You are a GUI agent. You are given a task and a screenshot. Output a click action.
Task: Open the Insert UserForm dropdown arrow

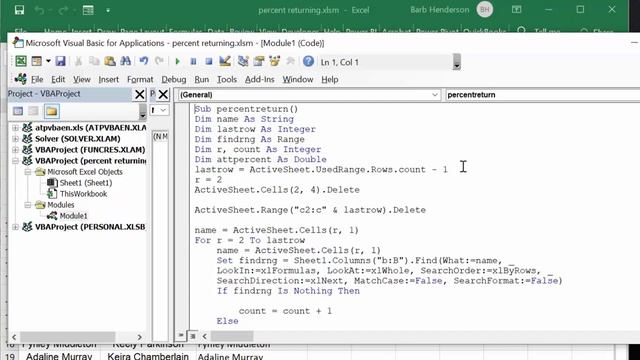click(x=48, y=61)
